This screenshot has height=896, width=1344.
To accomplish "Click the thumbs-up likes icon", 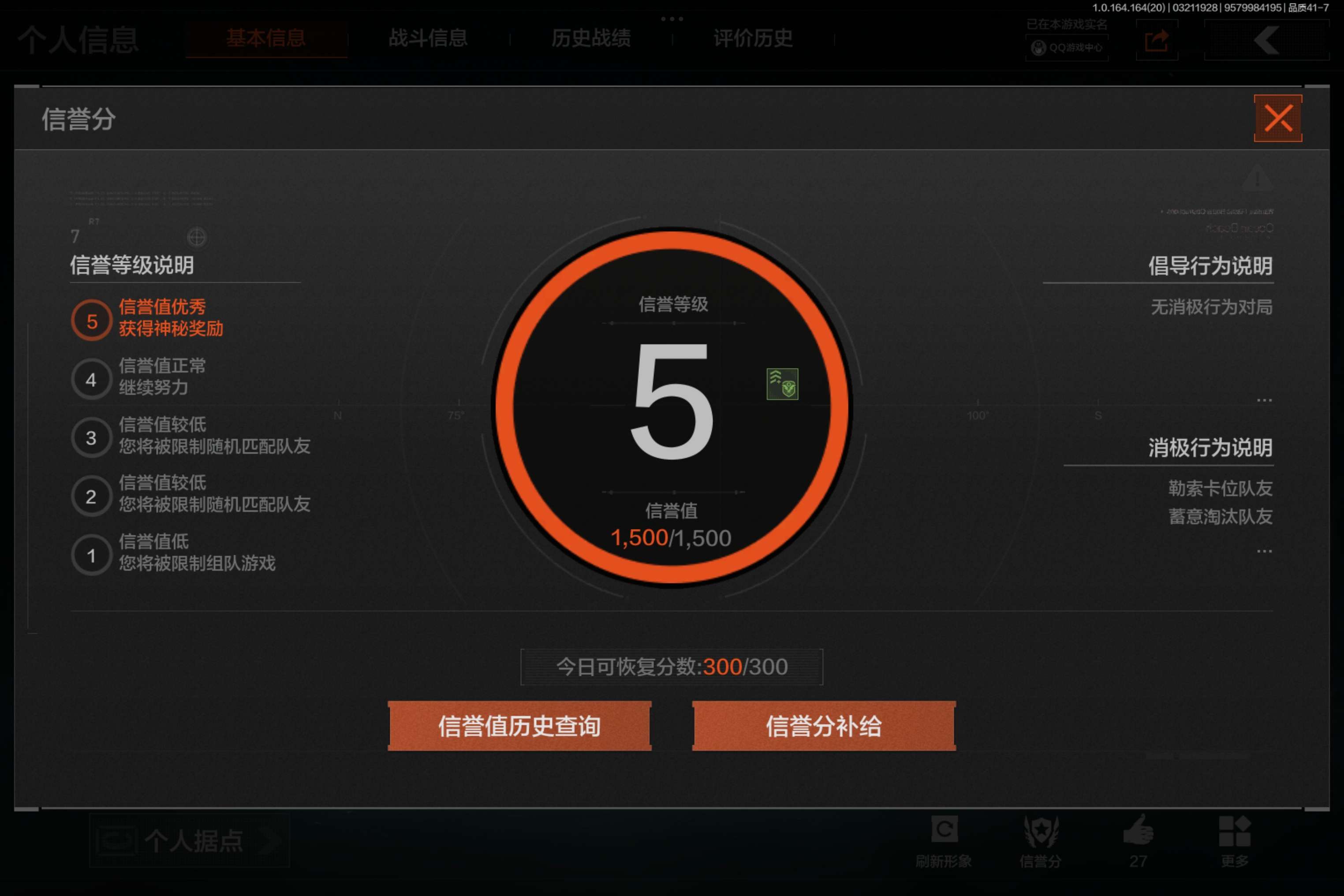I will click(1138, 830).
